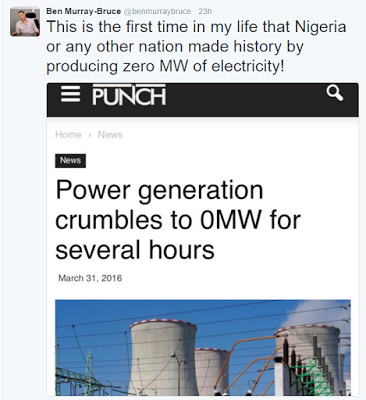Open the Power generation crumbles headline
The image size is (366, 400).
(178, 220)
